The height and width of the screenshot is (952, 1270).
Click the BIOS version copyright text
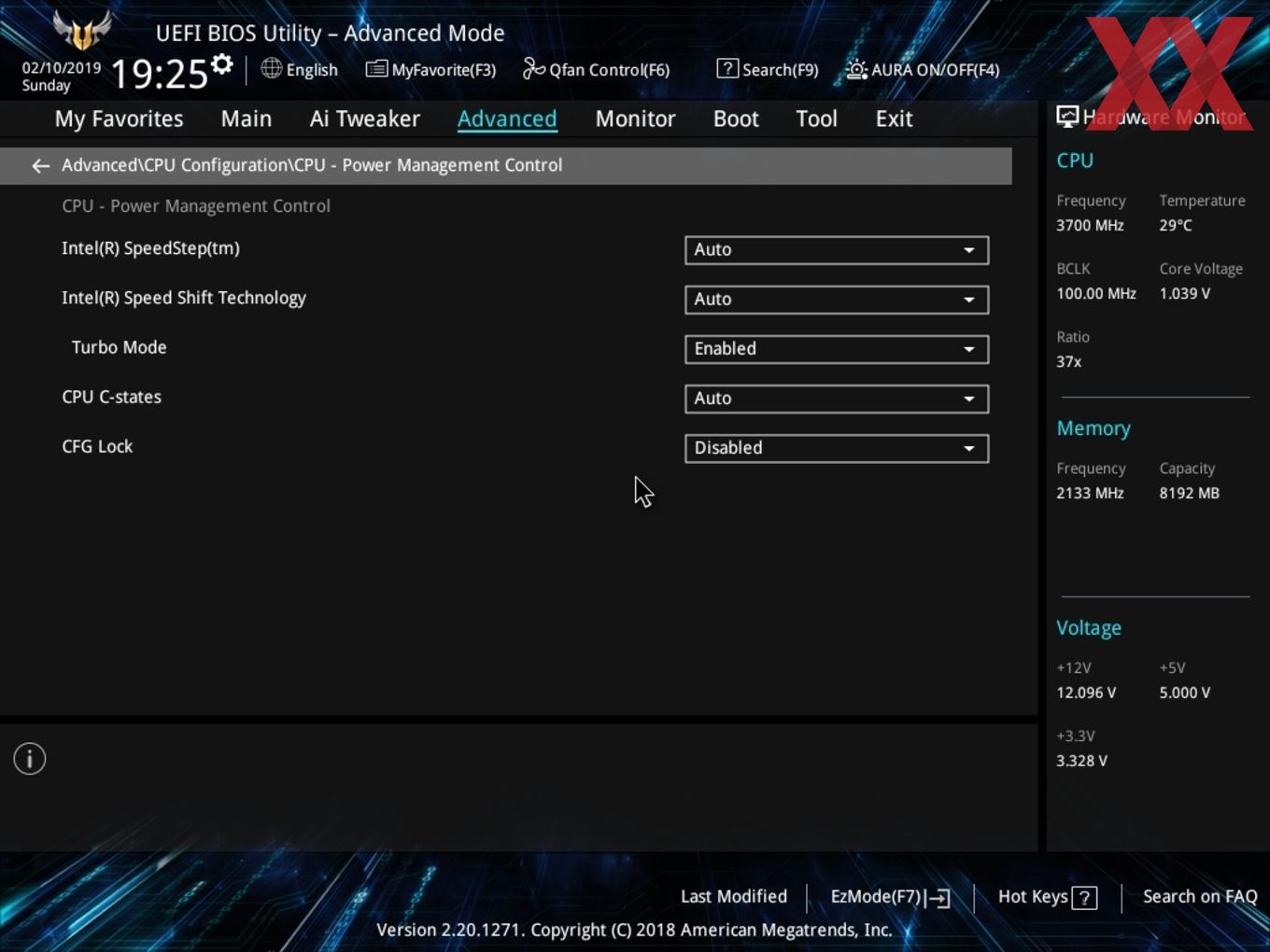[x=634, y=930]
